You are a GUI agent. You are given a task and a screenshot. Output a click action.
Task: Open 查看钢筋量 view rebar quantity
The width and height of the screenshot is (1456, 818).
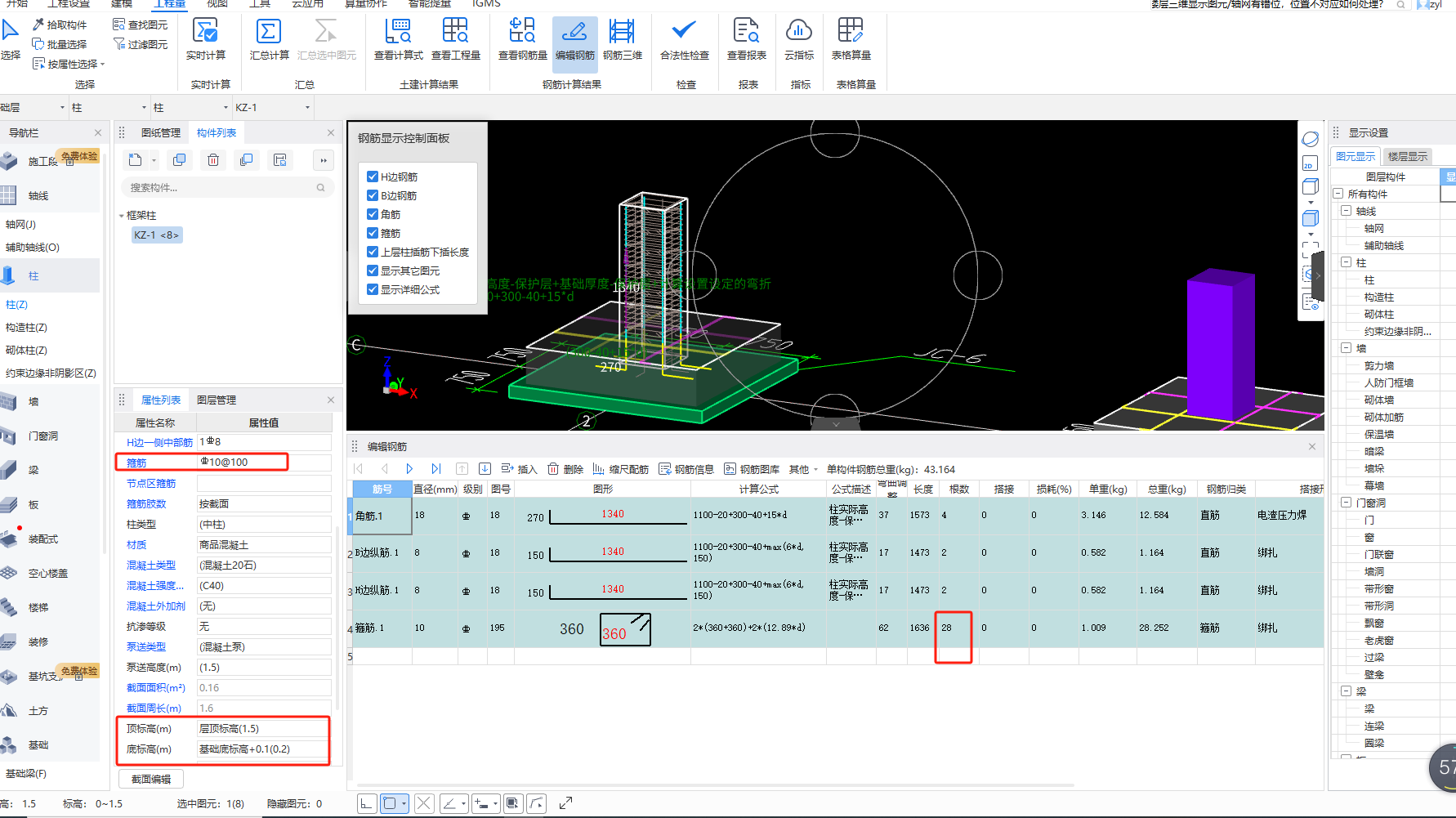(x=523, y=39)
